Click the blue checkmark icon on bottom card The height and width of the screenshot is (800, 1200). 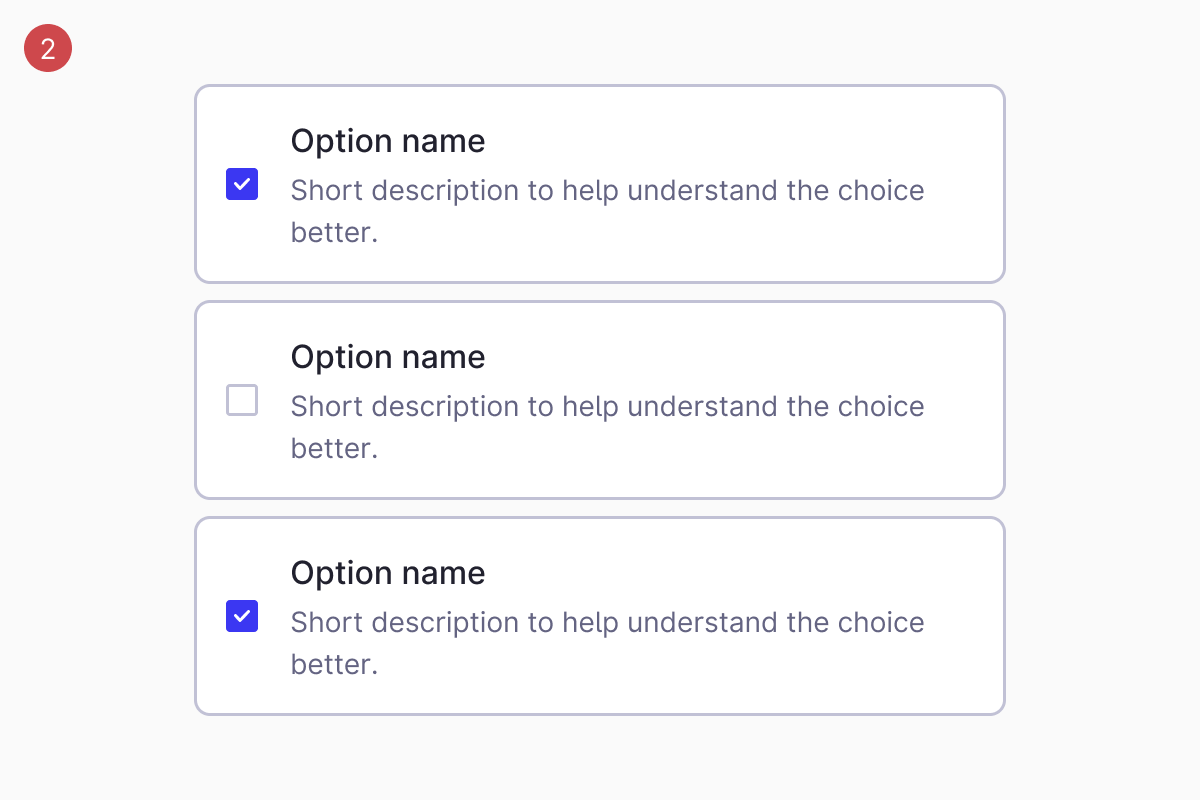click(241, 616)
